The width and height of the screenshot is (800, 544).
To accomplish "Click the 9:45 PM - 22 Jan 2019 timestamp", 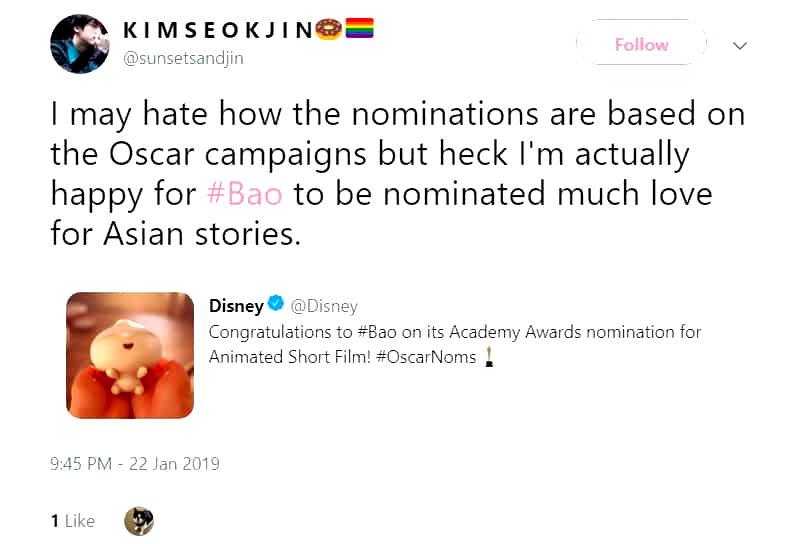I will [135, 464].
